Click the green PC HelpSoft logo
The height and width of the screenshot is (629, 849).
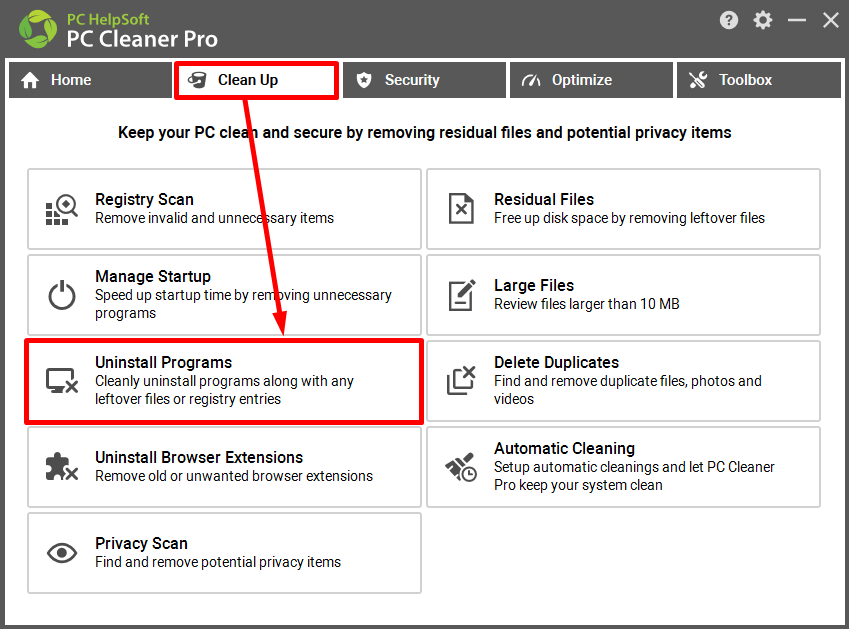(x=37, y=29)
